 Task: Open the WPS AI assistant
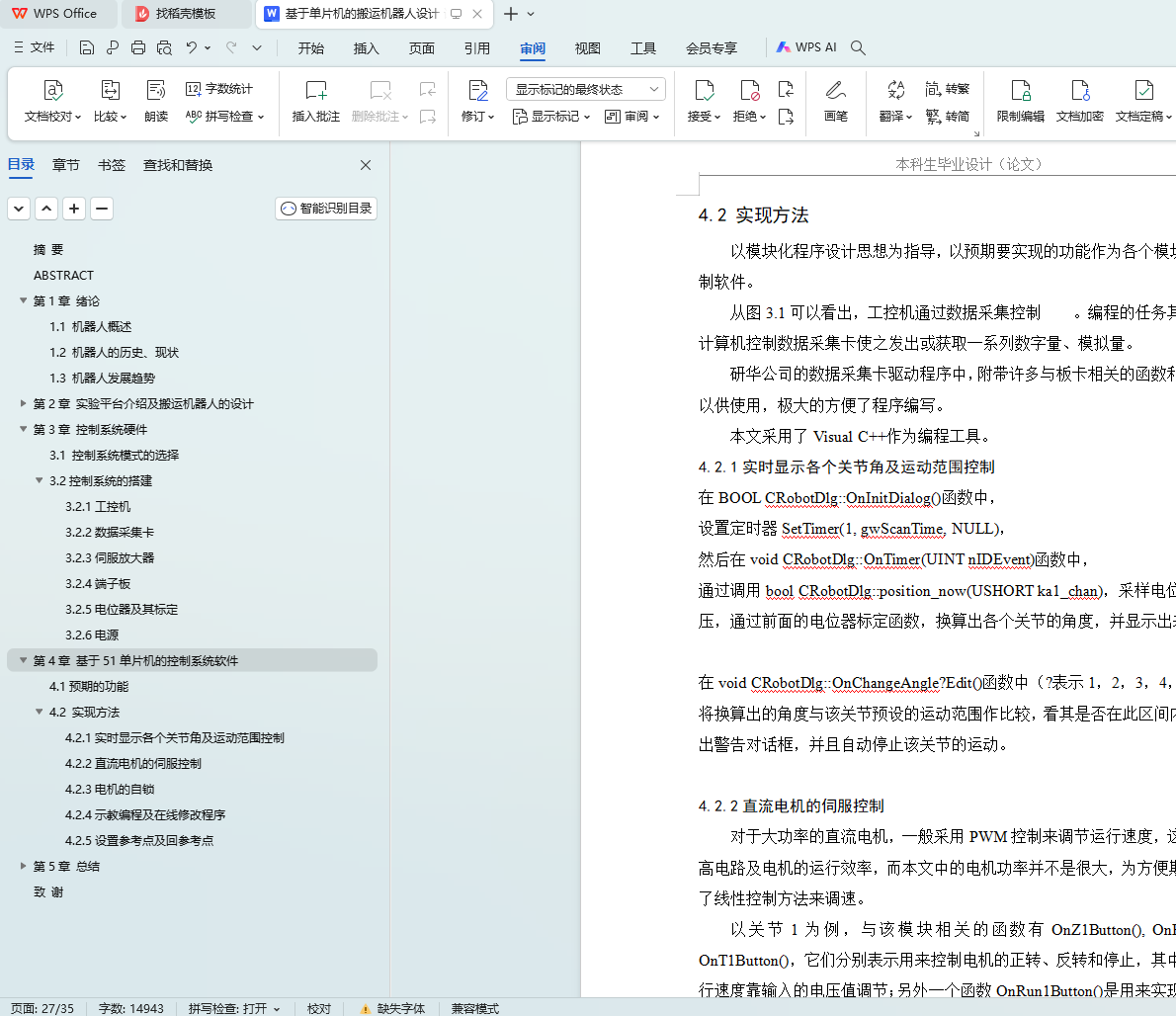click(x=806, y=47)
